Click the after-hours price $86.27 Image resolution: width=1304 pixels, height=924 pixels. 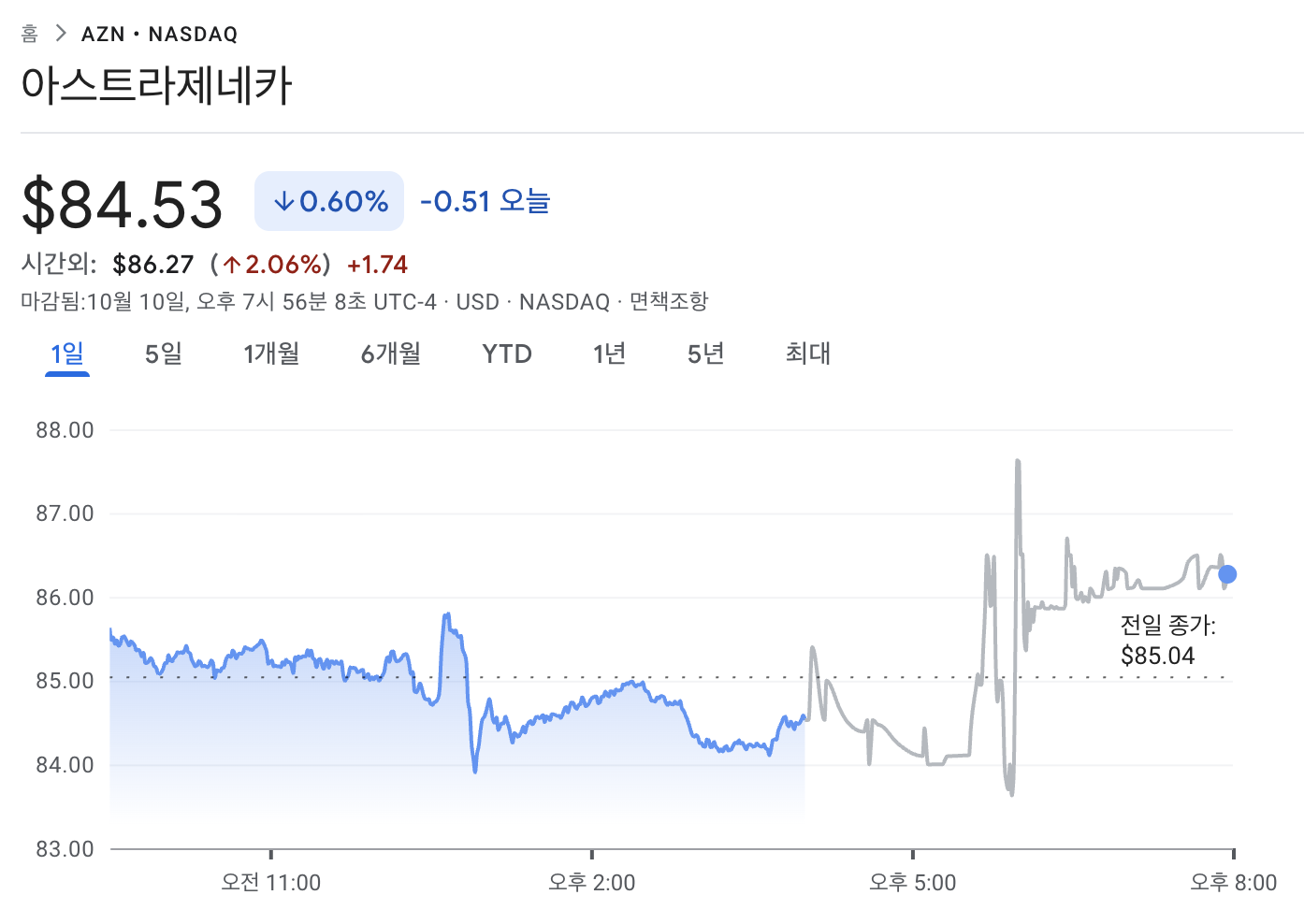pos(152,265)
